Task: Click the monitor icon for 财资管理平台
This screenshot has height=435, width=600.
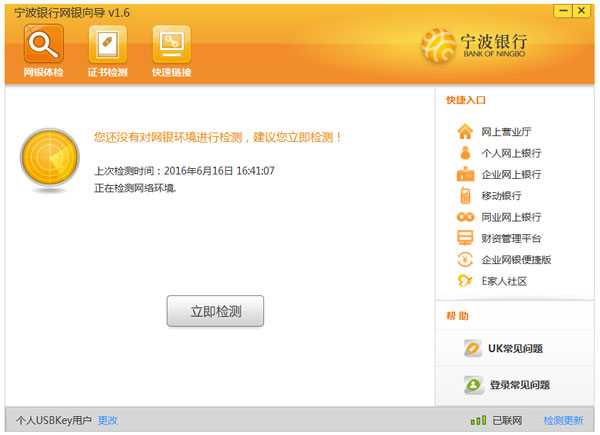Action: point(465,238)
